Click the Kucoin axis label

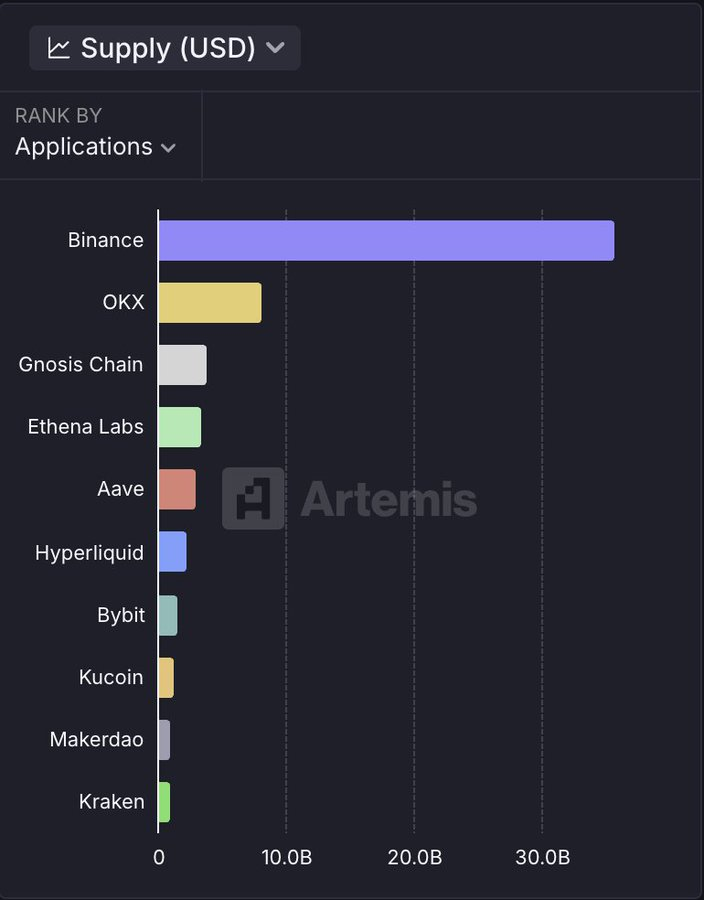click(x=111, y=677)
